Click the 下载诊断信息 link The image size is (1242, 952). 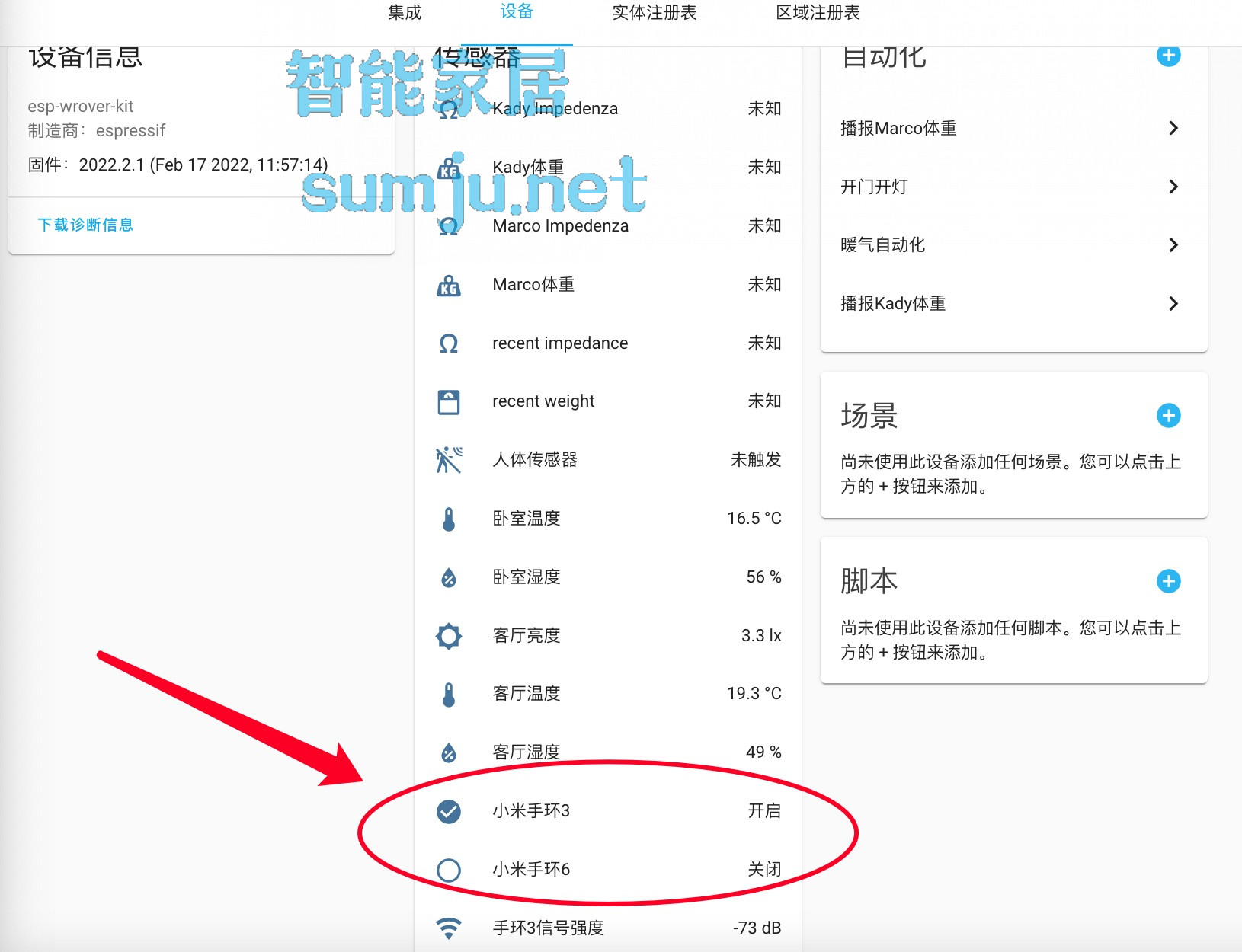[85, 224]
